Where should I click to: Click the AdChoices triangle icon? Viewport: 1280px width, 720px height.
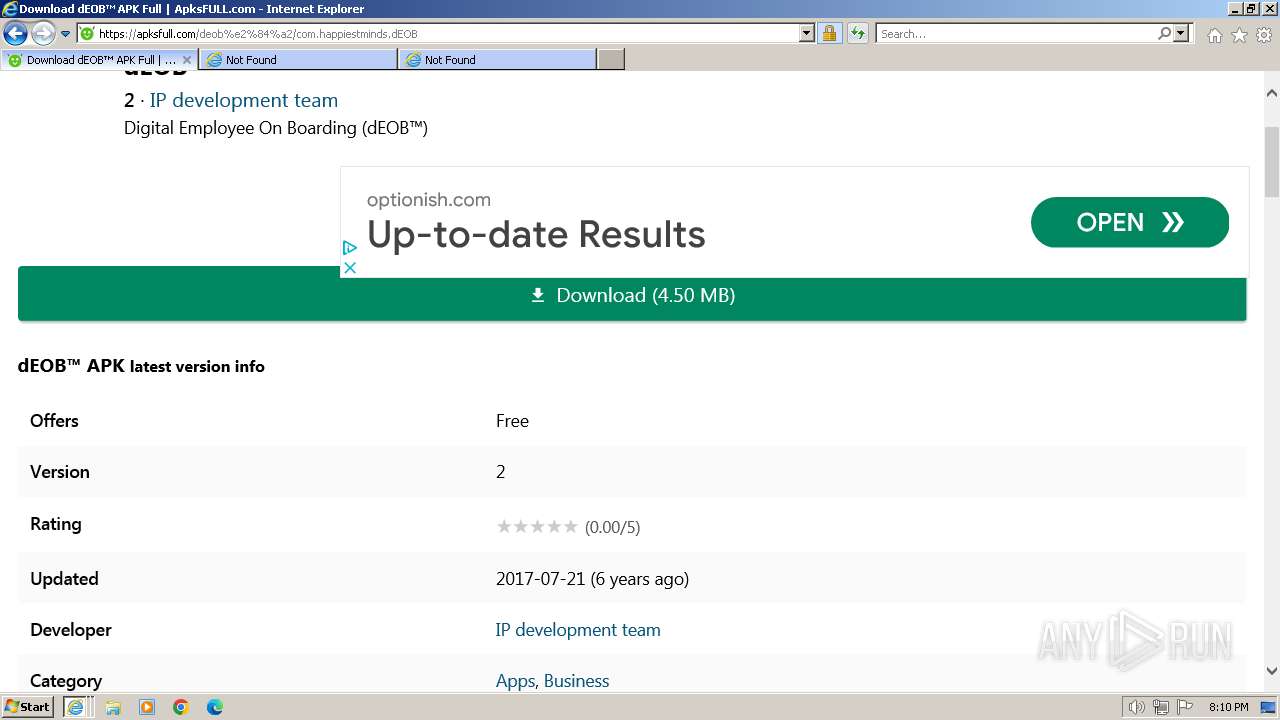tap(349, 248)
